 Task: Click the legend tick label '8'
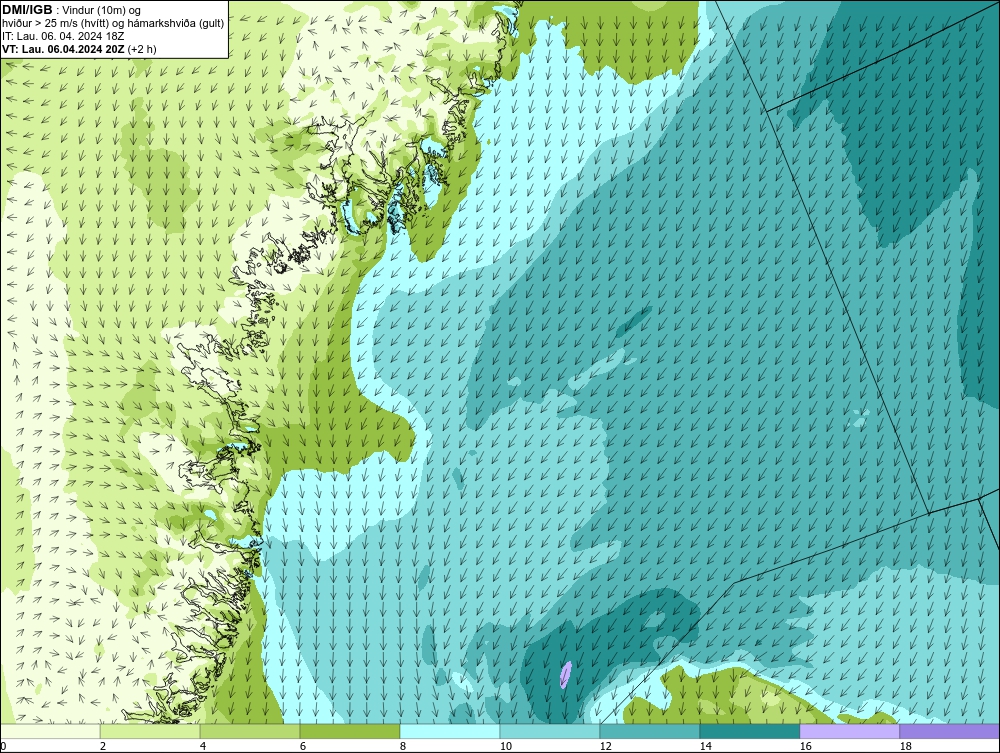click(x=402, y=746)
